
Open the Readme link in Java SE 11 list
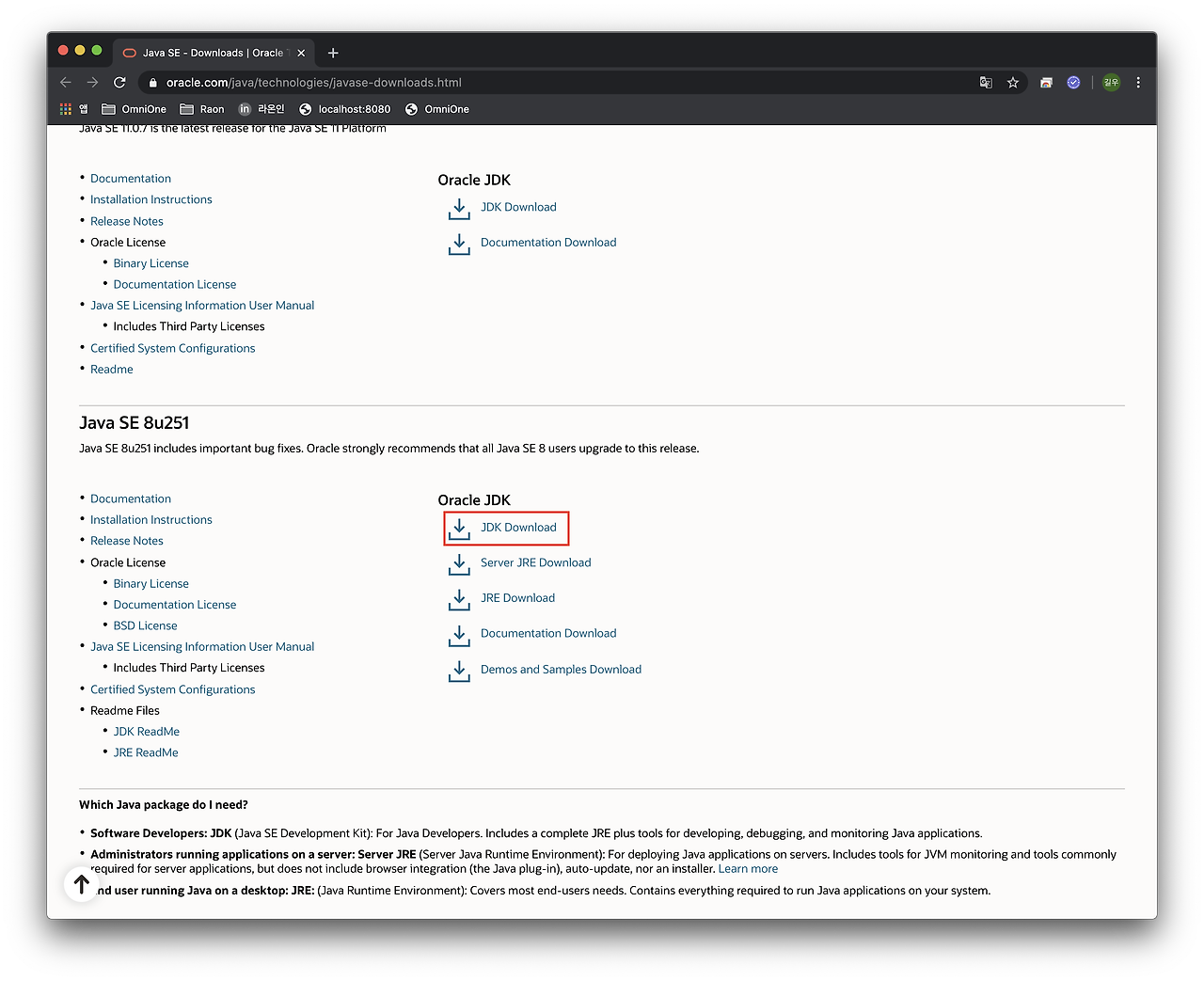(x=112, y=370)
